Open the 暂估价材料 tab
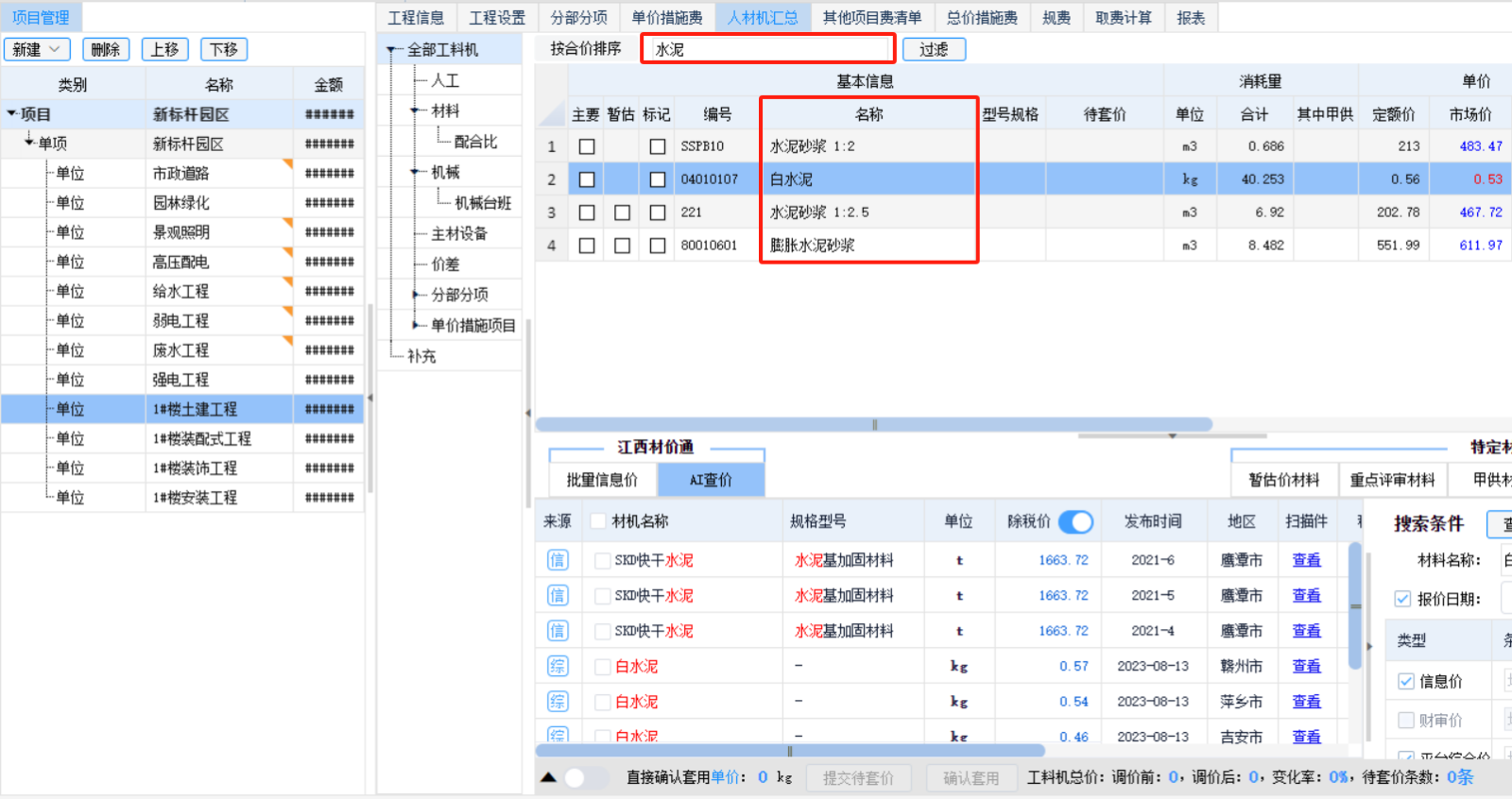Image resolution: width=1512 pixels, height=799 pixels. [1284, 480]
